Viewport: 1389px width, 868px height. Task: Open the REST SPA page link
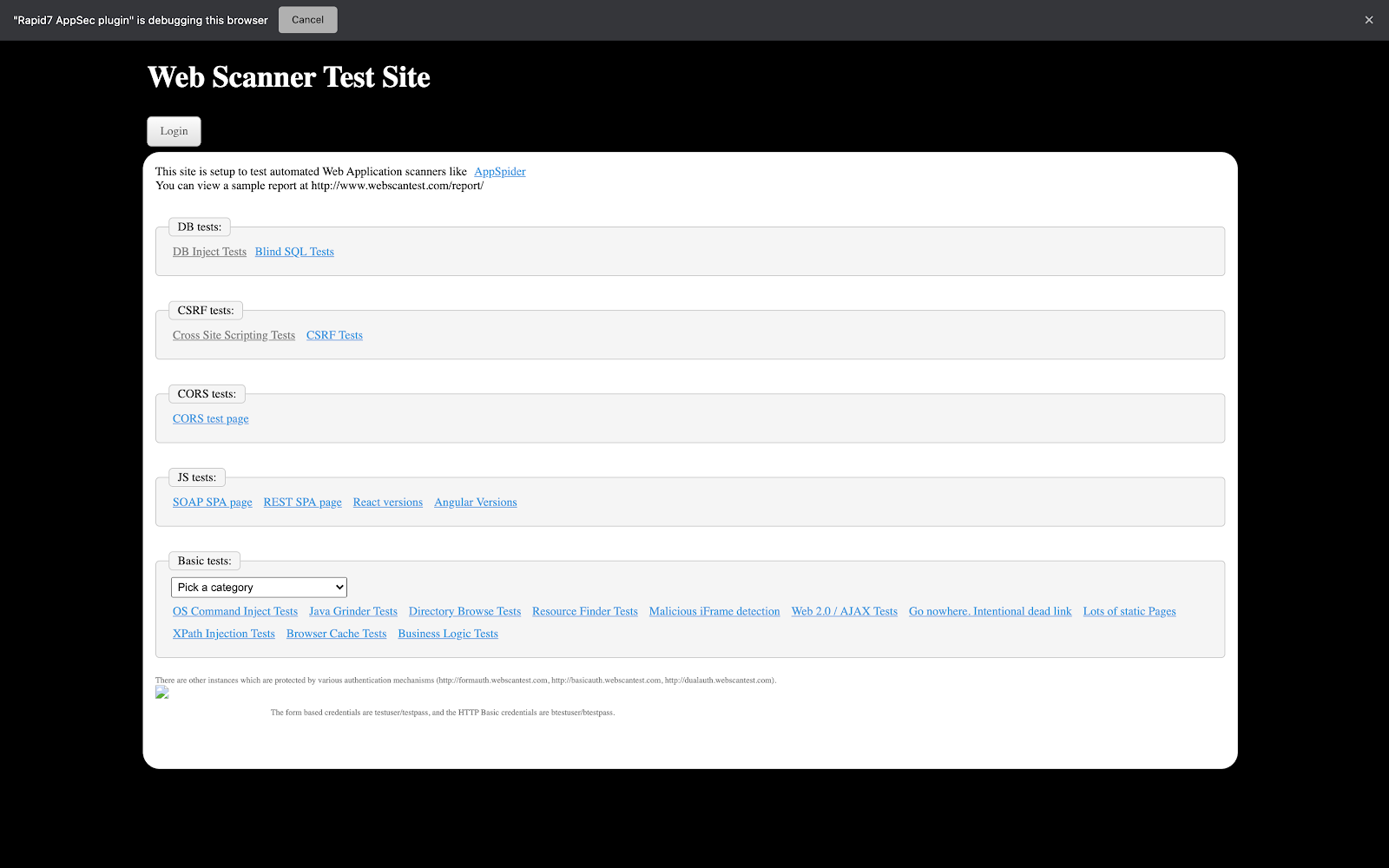(x=302, y=503)
